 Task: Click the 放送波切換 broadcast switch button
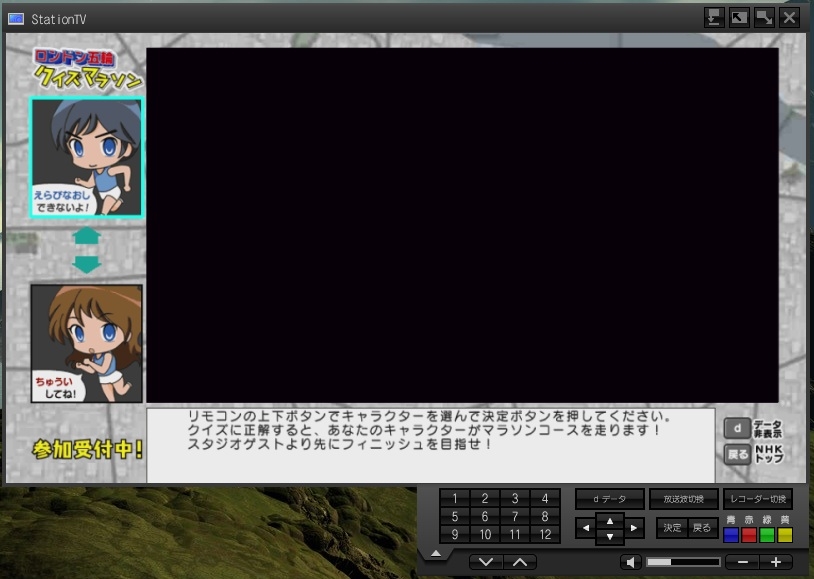click(x=683, y=498)
